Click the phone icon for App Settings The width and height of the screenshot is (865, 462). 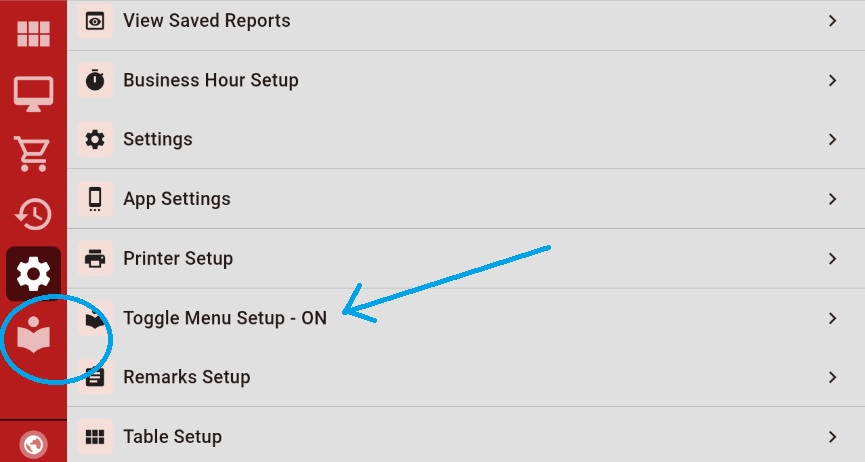(95, 199)
